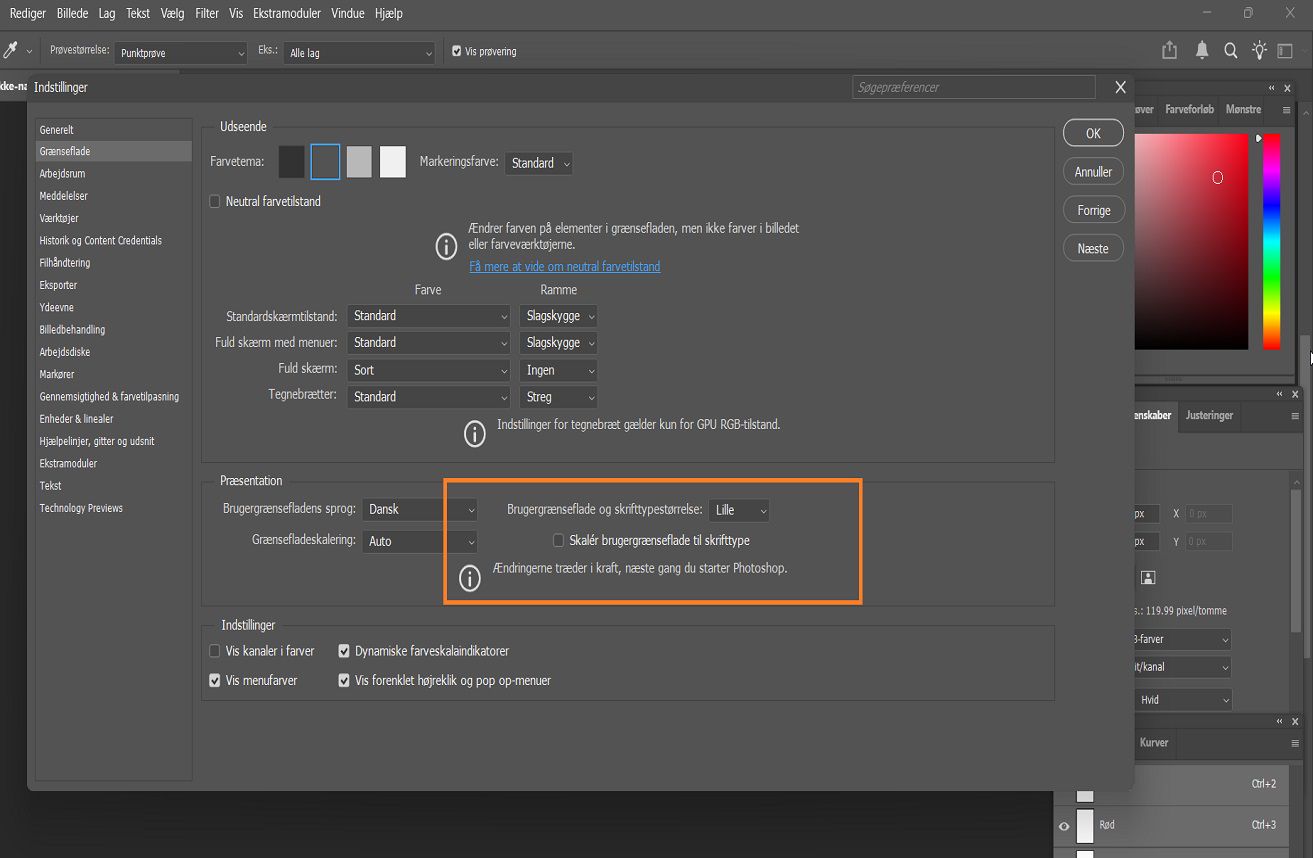The image size is (1313, 858).
Task: Click the search magnifier icon
Action: point(1230,50)
